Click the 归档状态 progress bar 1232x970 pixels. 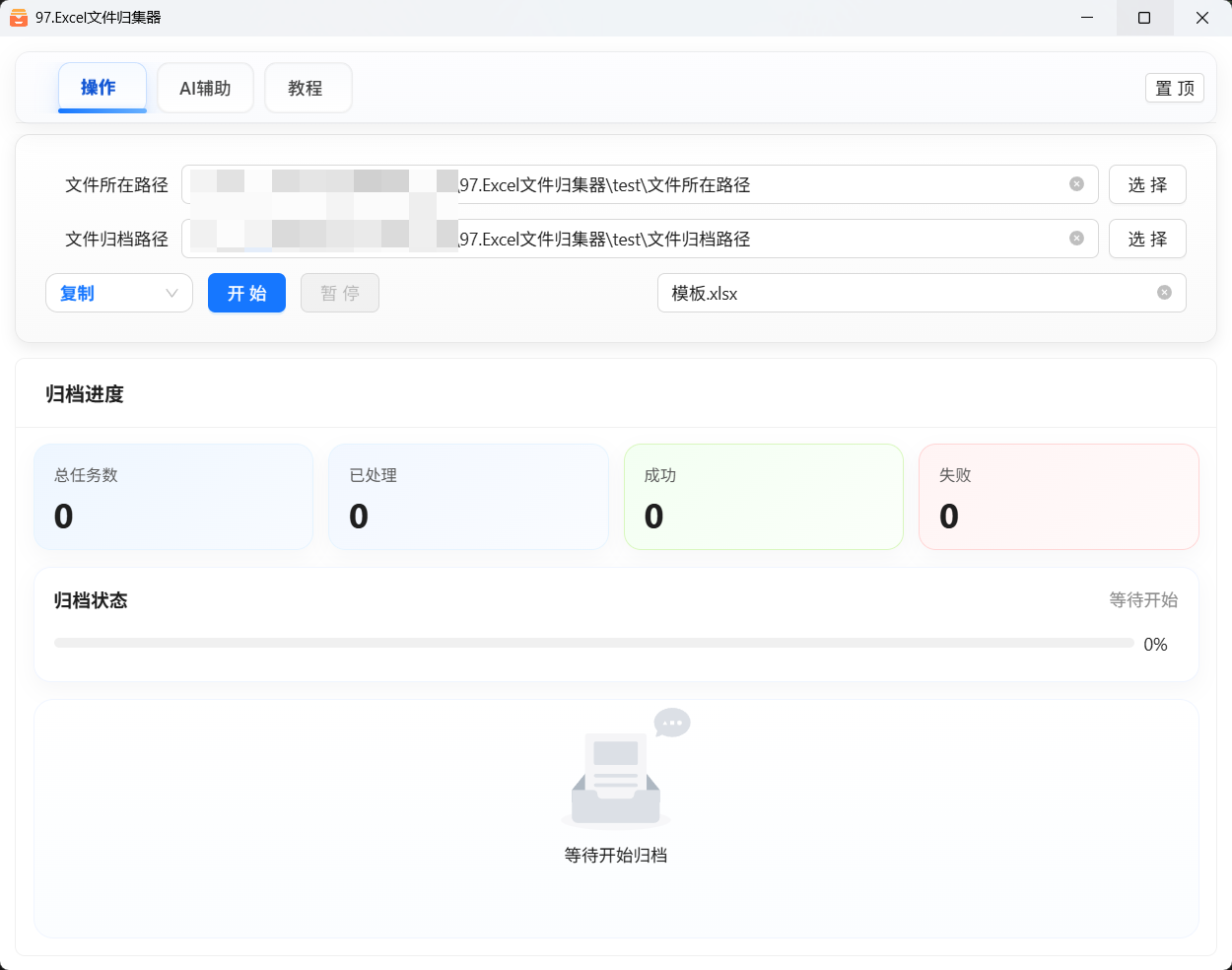(593, 643)
